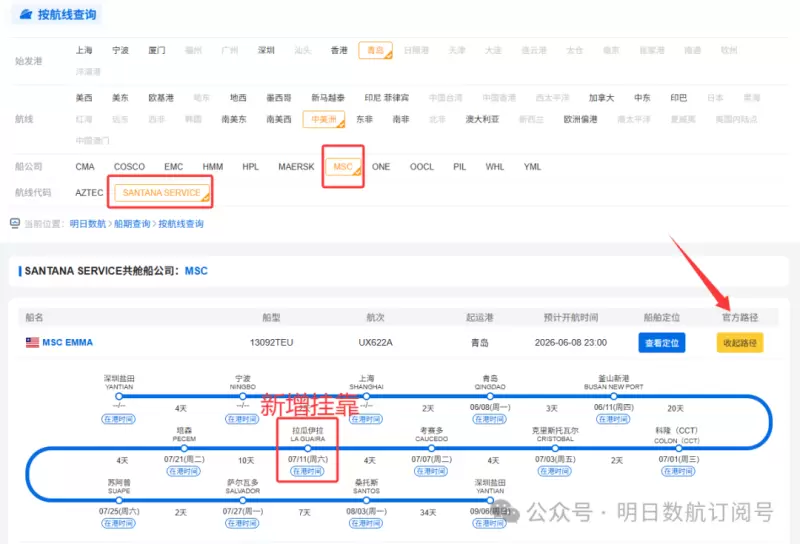Filter by carrier HMM
Image resolution: width=800 pixels, height=544 pixels.
point(213,166)
